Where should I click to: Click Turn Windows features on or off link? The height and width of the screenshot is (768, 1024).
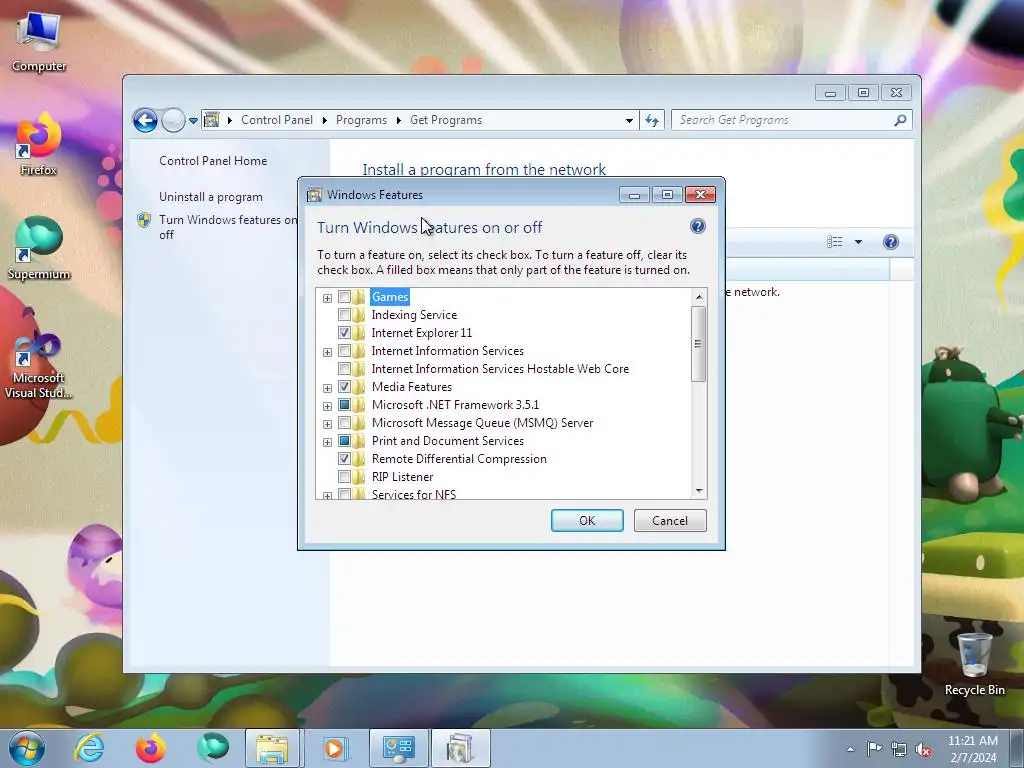(228, 227)
